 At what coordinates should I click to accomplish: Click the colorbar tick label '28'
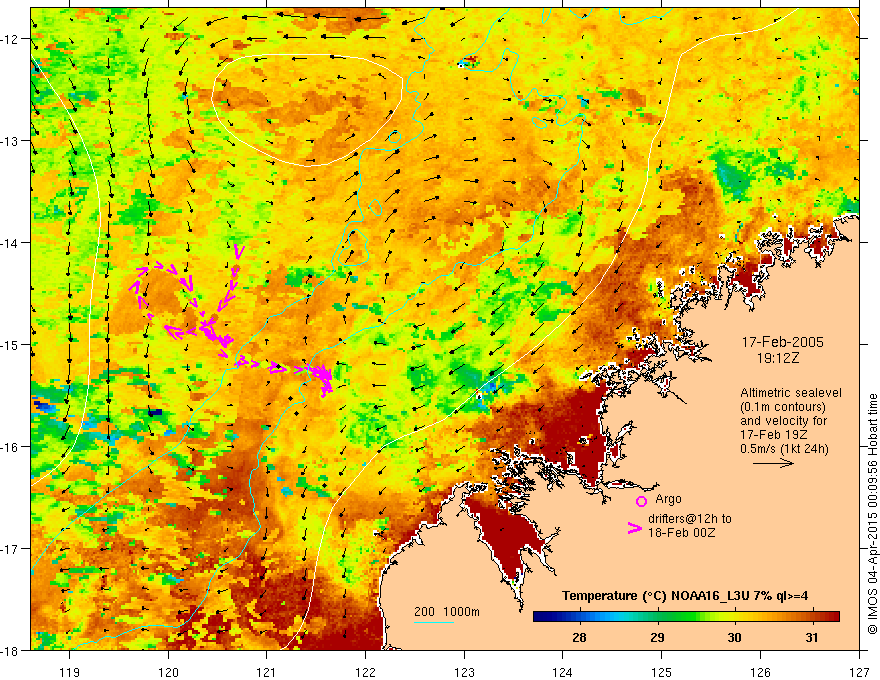coord(579,637)
